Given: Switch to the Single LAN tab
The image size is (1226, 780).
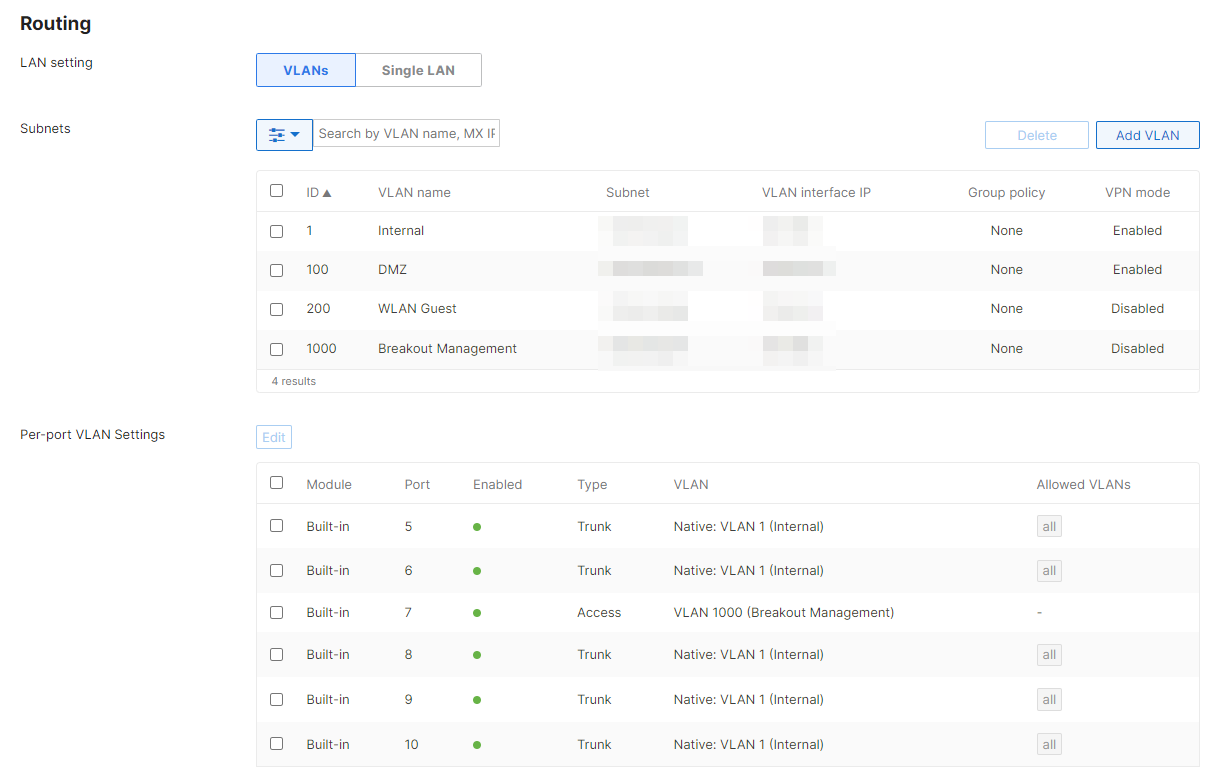Looking at the screenshot, I should tap(418, 70).
